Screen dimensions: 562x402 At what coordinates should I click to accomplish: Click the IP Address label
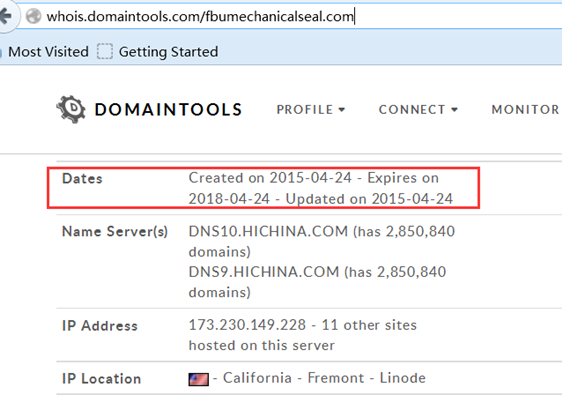(100, 326)
